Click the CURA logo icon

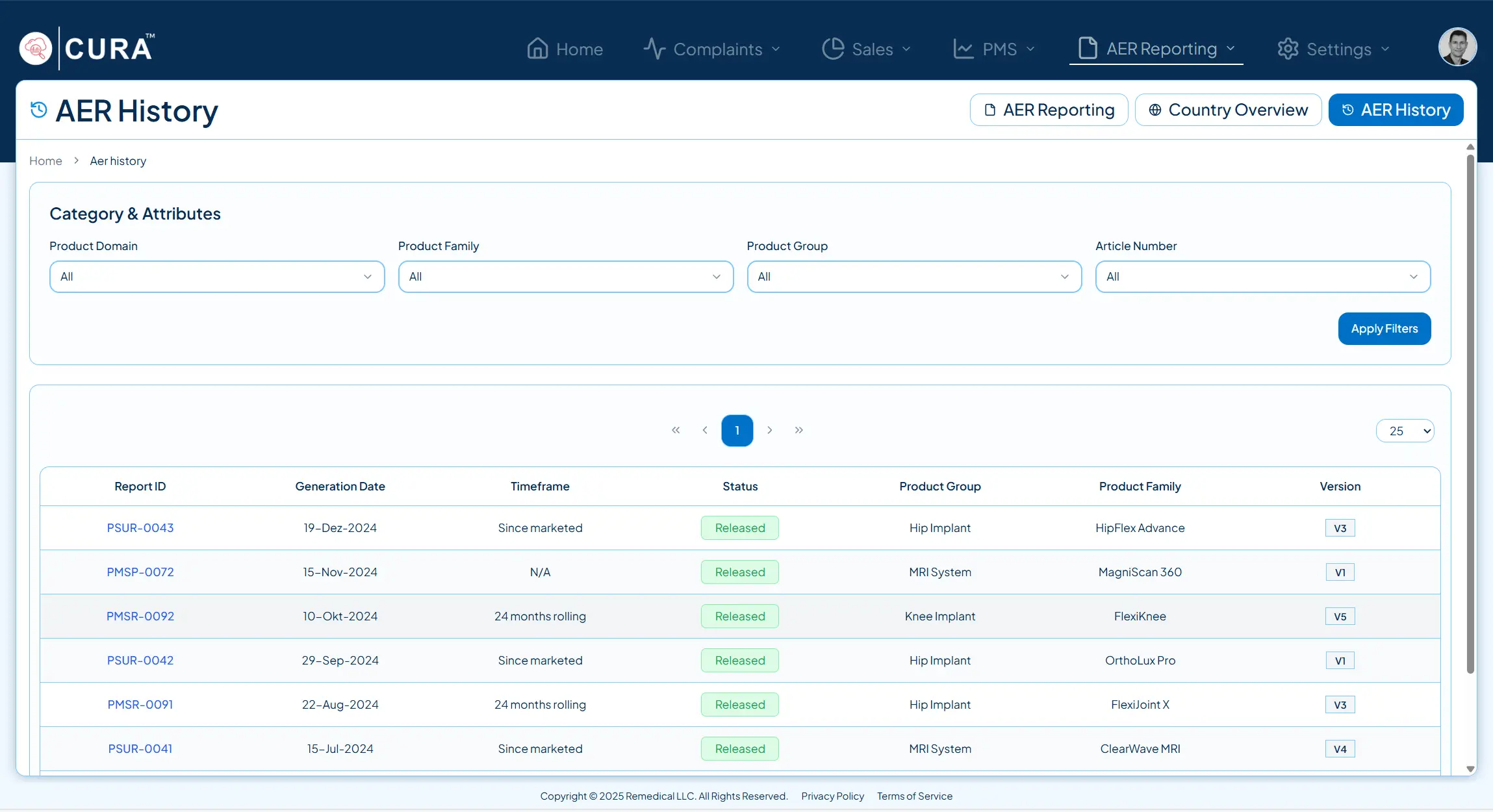click(36, 49)
